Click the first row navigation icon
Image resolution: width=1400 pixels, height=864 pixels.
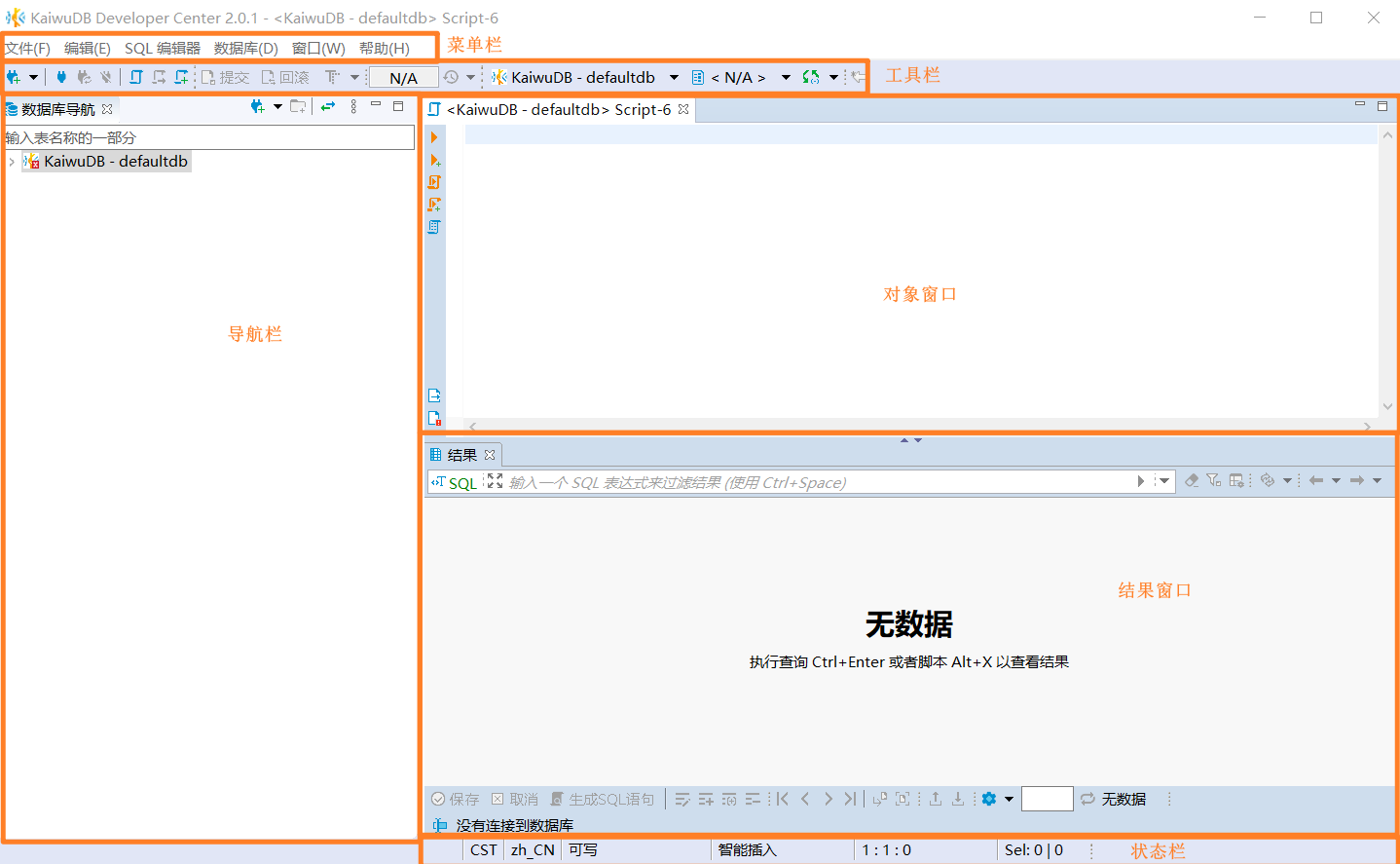coord(782,799)
